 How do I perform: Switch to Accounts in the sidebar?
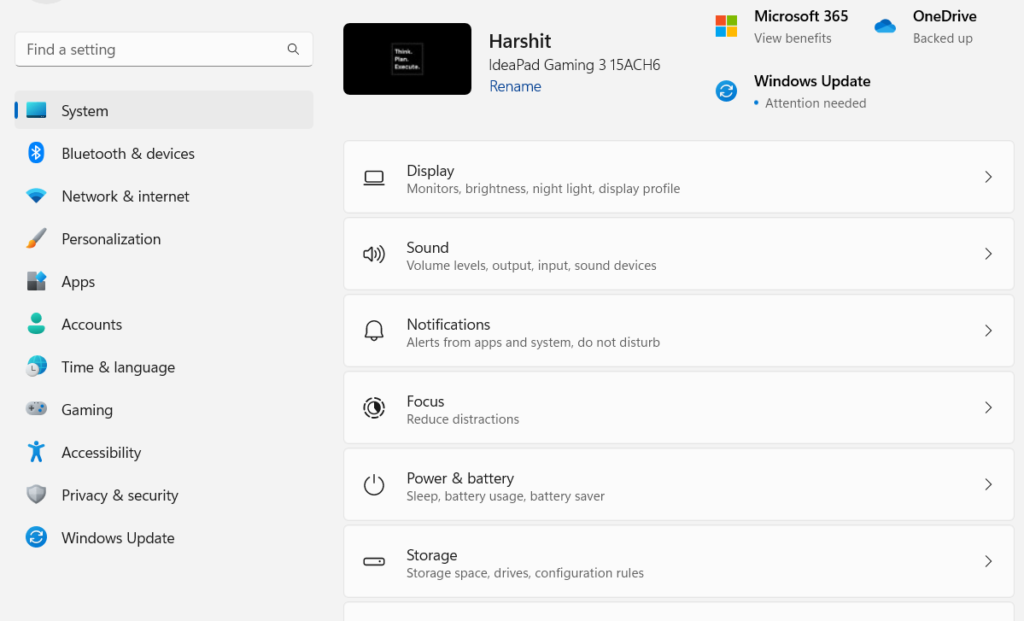click(x=91, y=325)
